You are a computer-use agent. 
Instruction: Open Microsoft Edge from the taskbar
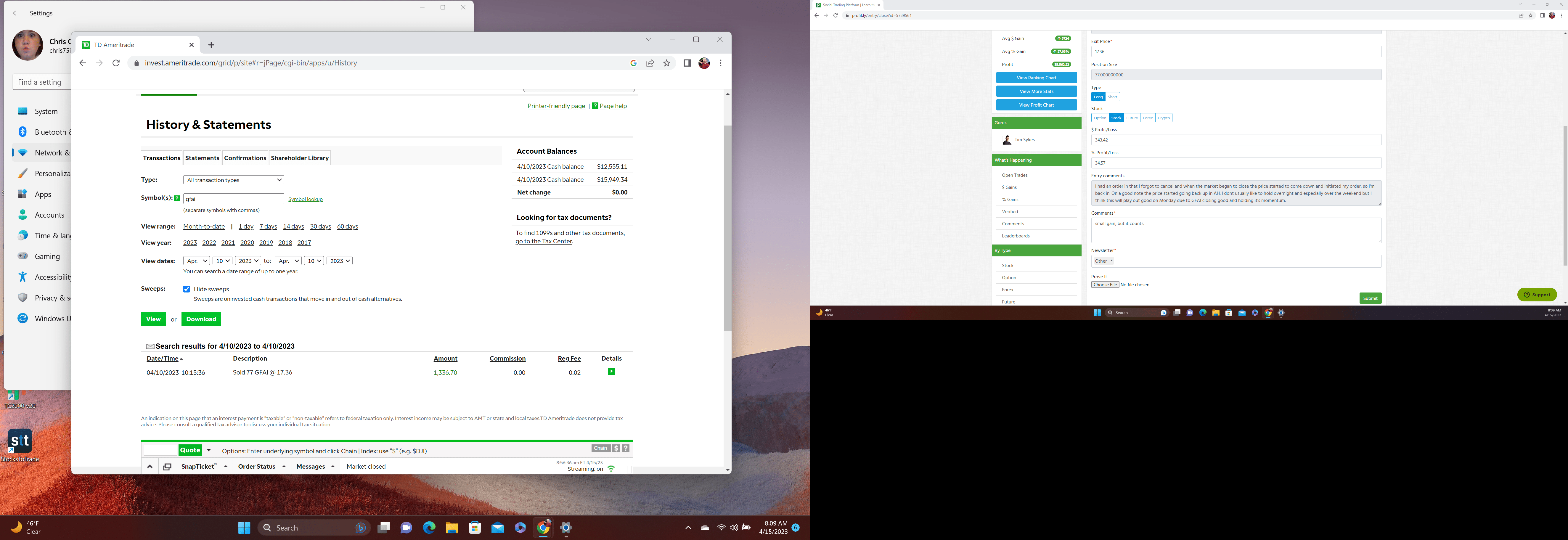coord(429,527)
